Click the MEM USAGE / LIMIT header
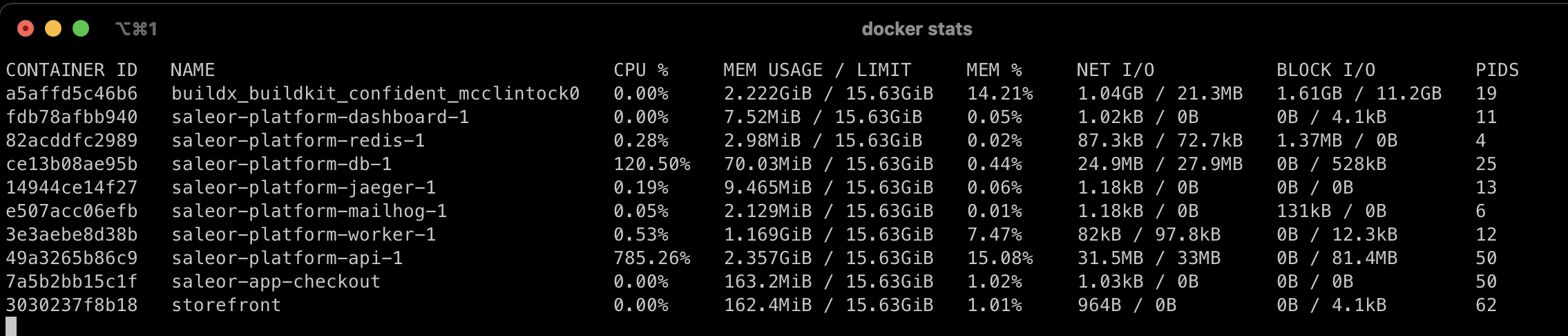Viewport: 1568px width, 336px height. pos(817,70)
